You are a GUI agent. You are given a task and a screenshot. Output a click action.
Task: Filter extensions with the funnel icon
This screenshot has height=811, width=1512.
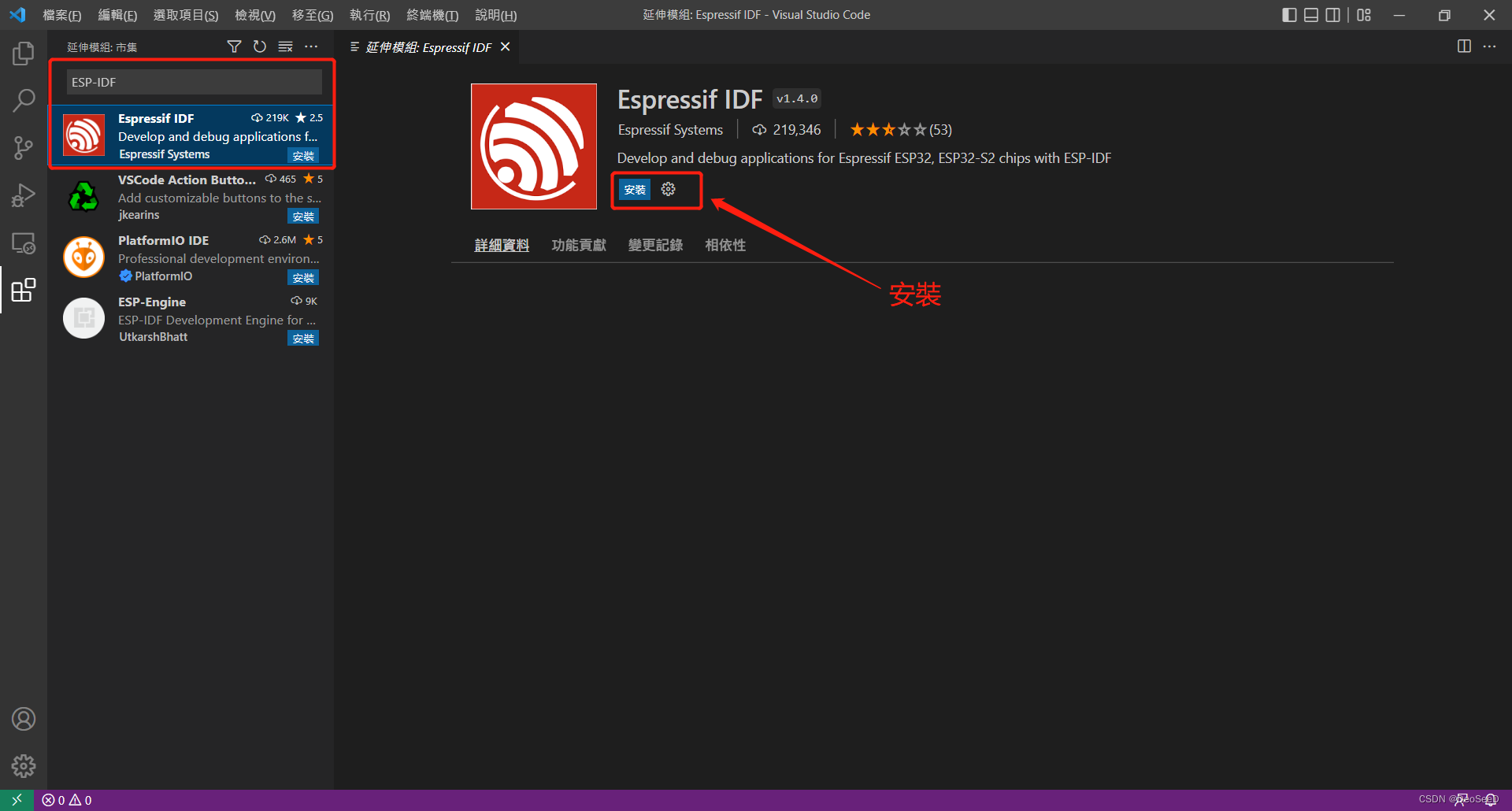pos(234,46)
